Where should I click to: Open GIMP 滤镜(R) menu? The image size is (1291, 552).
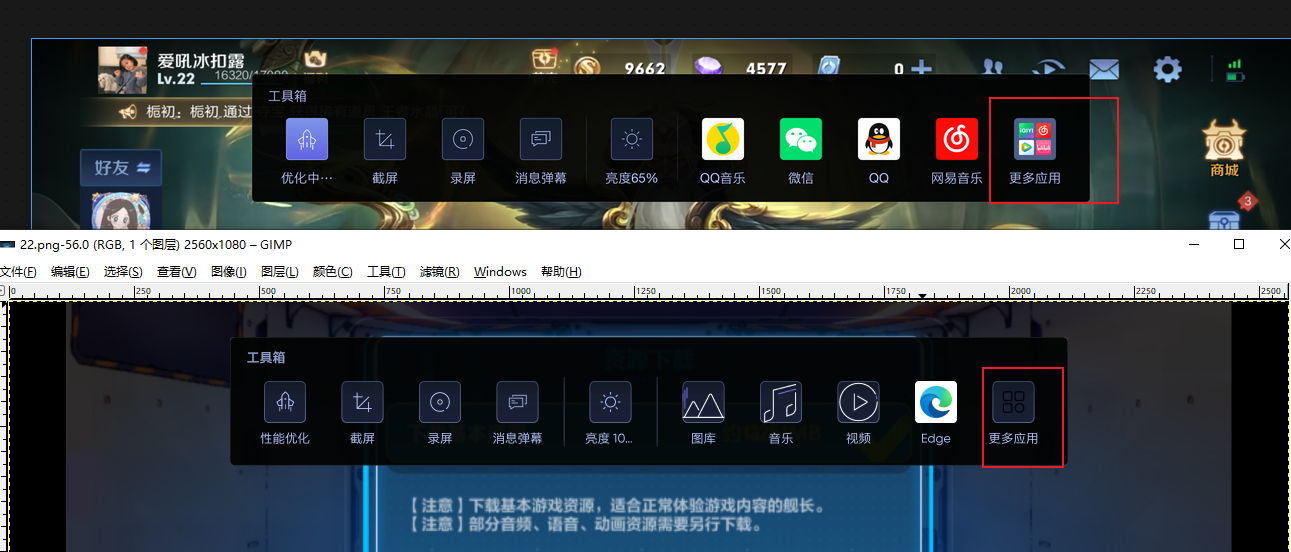tap(440, 272)
